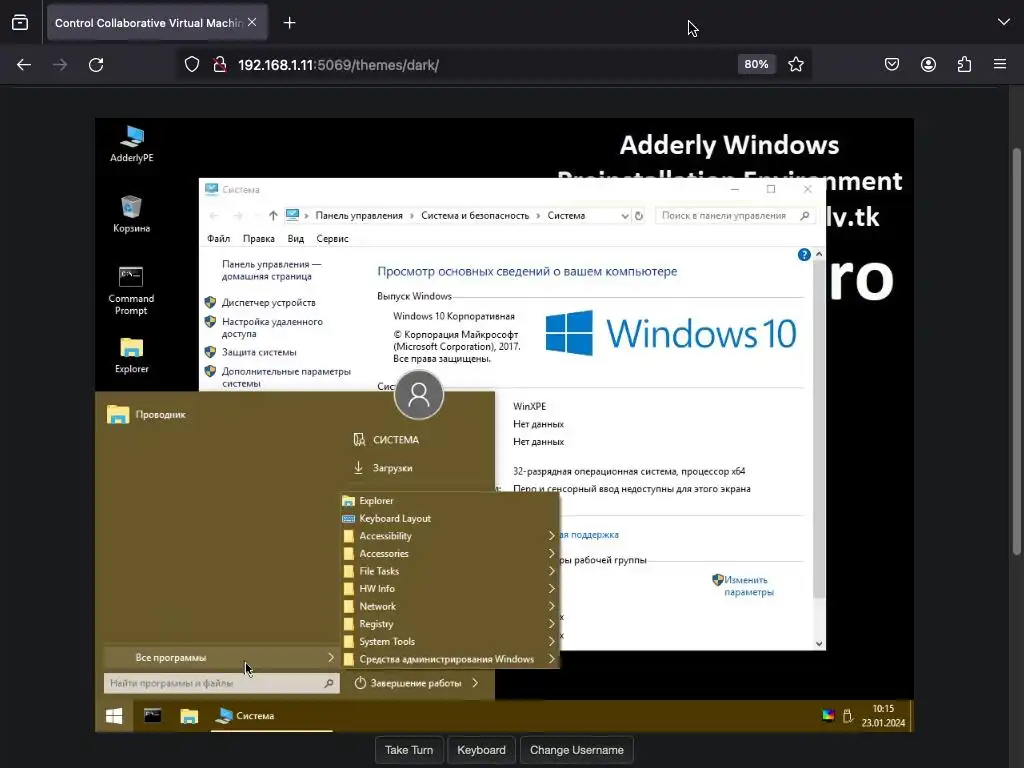This screenshot has height=768, width=1024.
Task: Open the Правка menu
Action: (x=259, y=239)
